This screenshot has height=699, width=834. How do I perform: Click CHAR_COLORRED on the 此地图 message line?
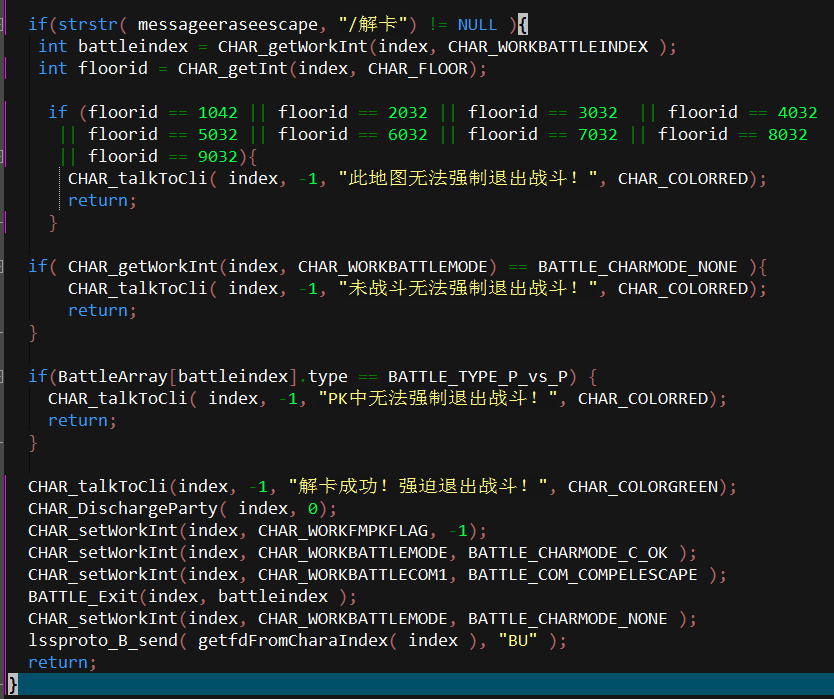point(683,179)
